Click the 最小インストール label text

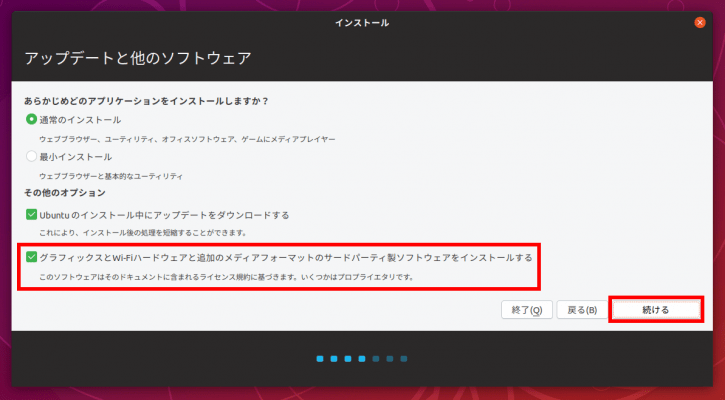(75, 157)
